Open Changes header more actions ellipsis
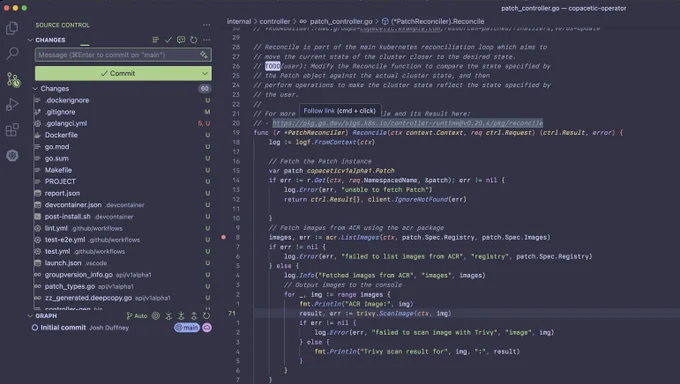680x384 pixels. [206, 40]
